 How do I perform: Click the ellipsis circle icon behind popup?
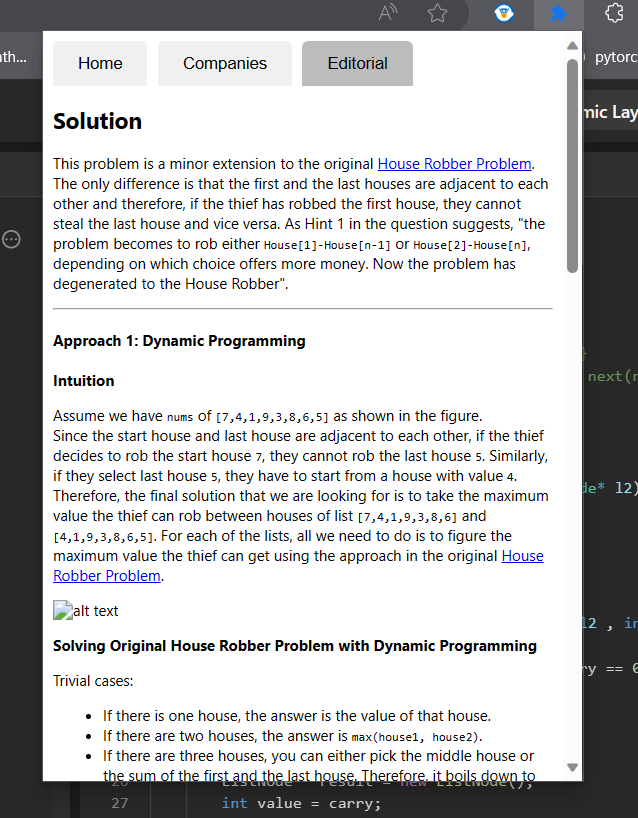click(x=11, y=239)
